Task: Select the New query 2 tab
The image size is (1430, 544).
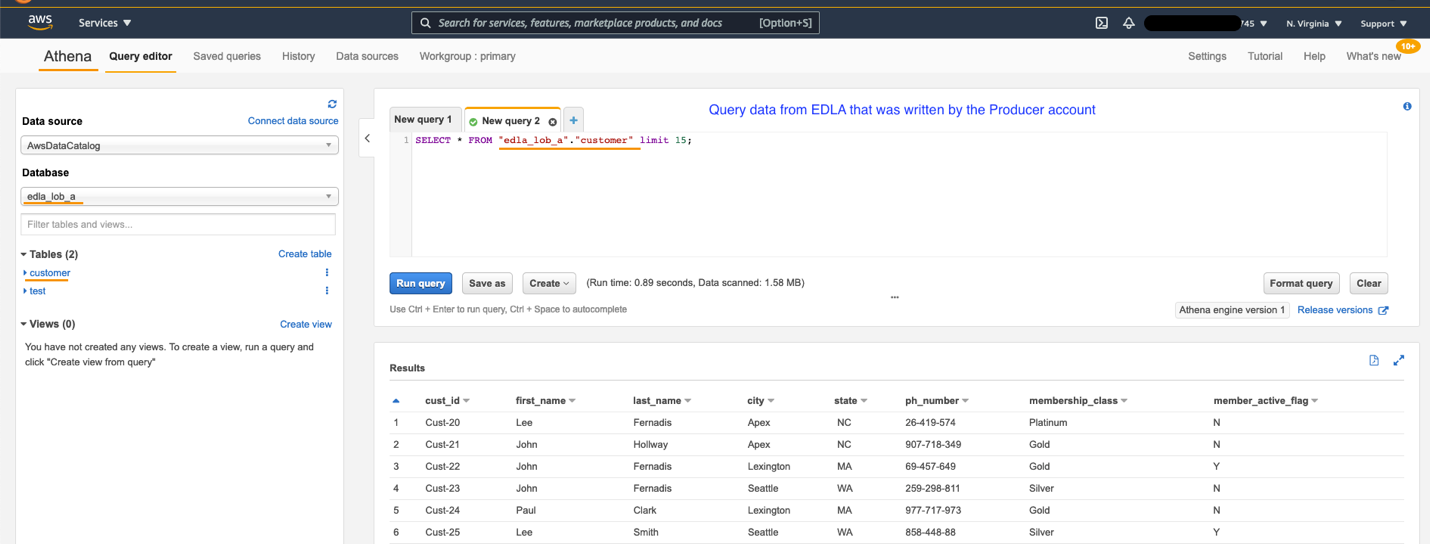Action: tap(510, 121)
